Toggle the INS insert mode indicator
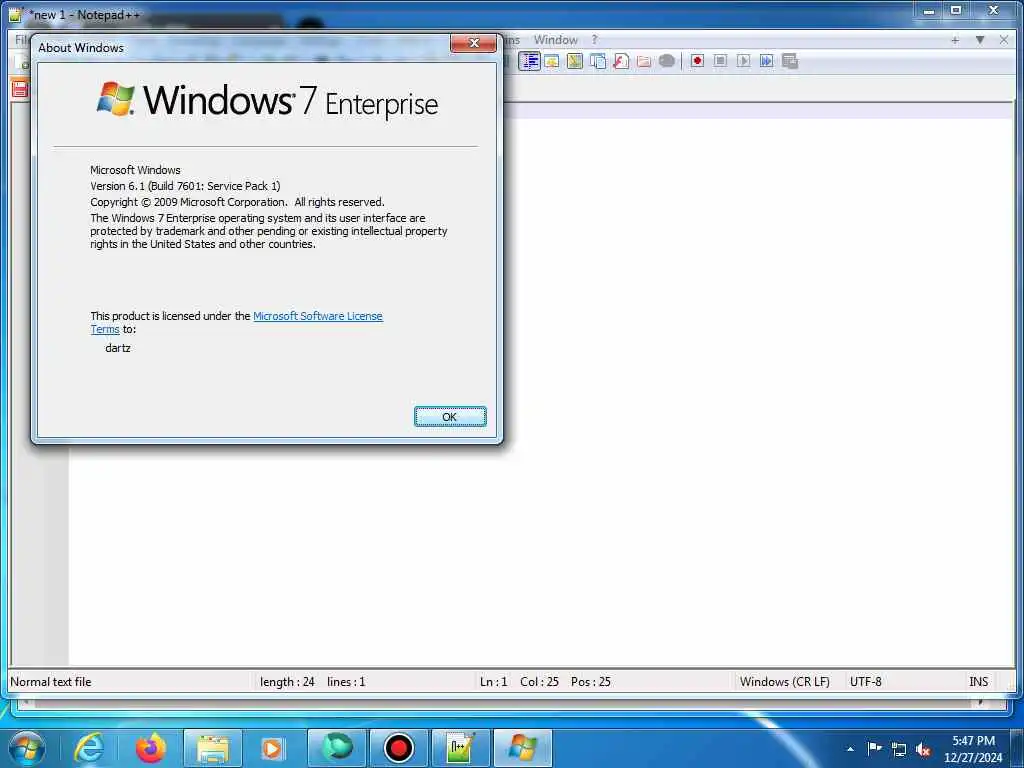The image size is (1024, 768). click(978, 682)
